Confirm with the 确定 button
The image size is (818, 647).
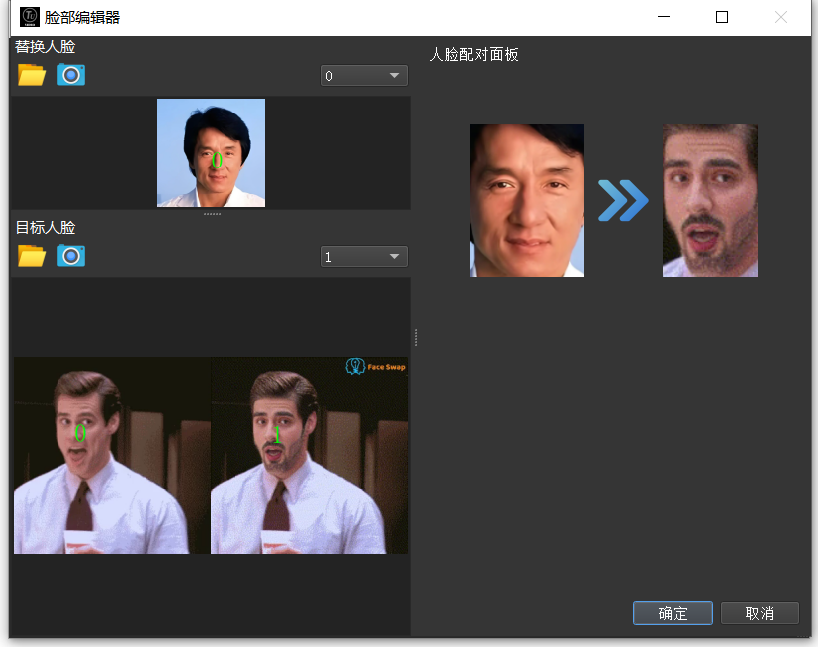click(x=672, y=613)
